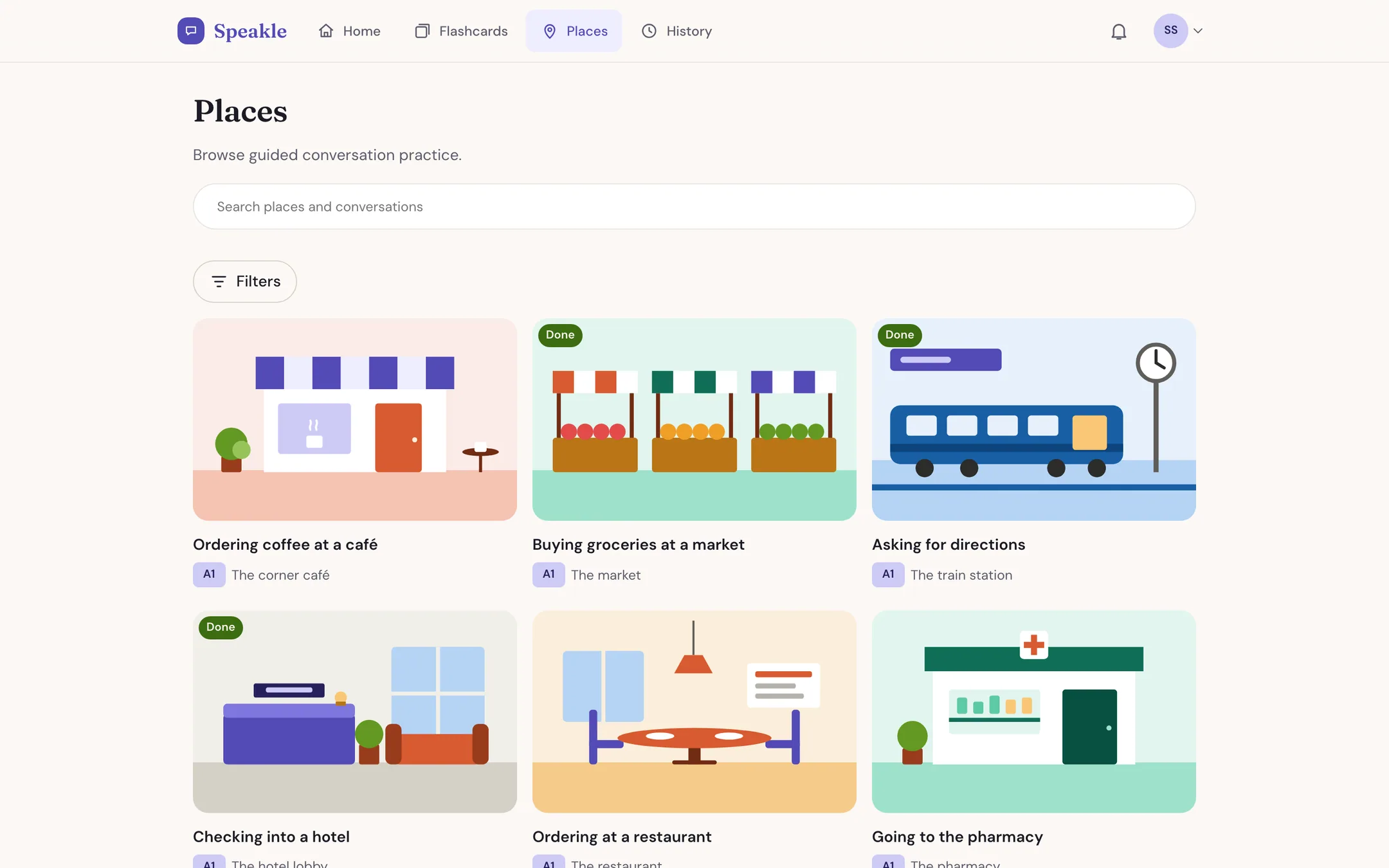Click the Done badge on the hotel card
The image size is (1389, 868).
[221, 627]
